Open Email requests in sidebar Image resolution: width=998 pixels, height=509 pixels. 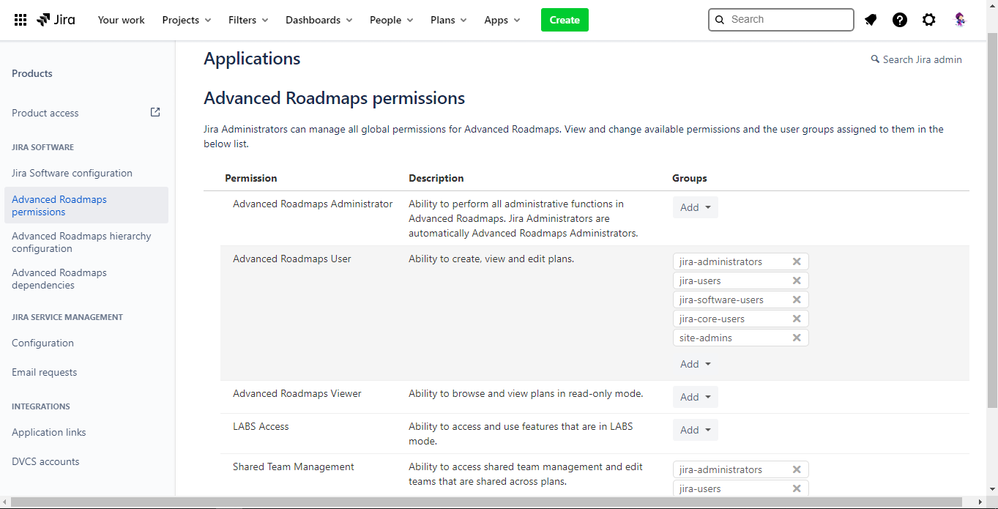(x=44, y=372)
